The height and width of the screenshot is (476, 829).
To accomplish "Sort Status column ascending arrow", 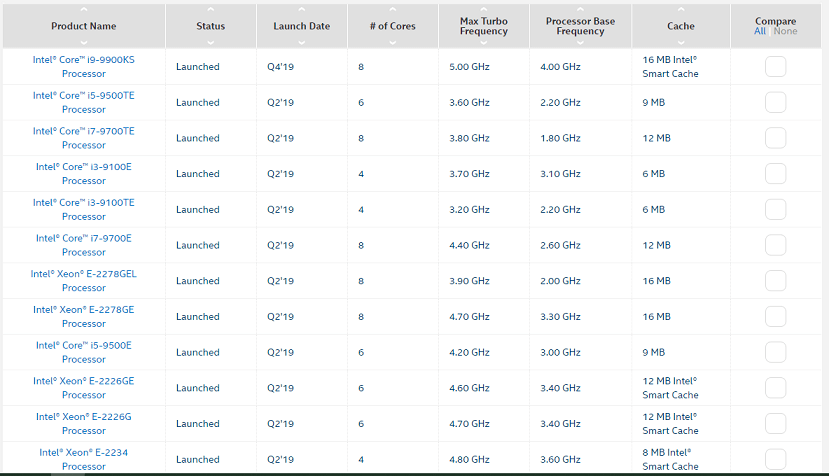I will [210, 10].
